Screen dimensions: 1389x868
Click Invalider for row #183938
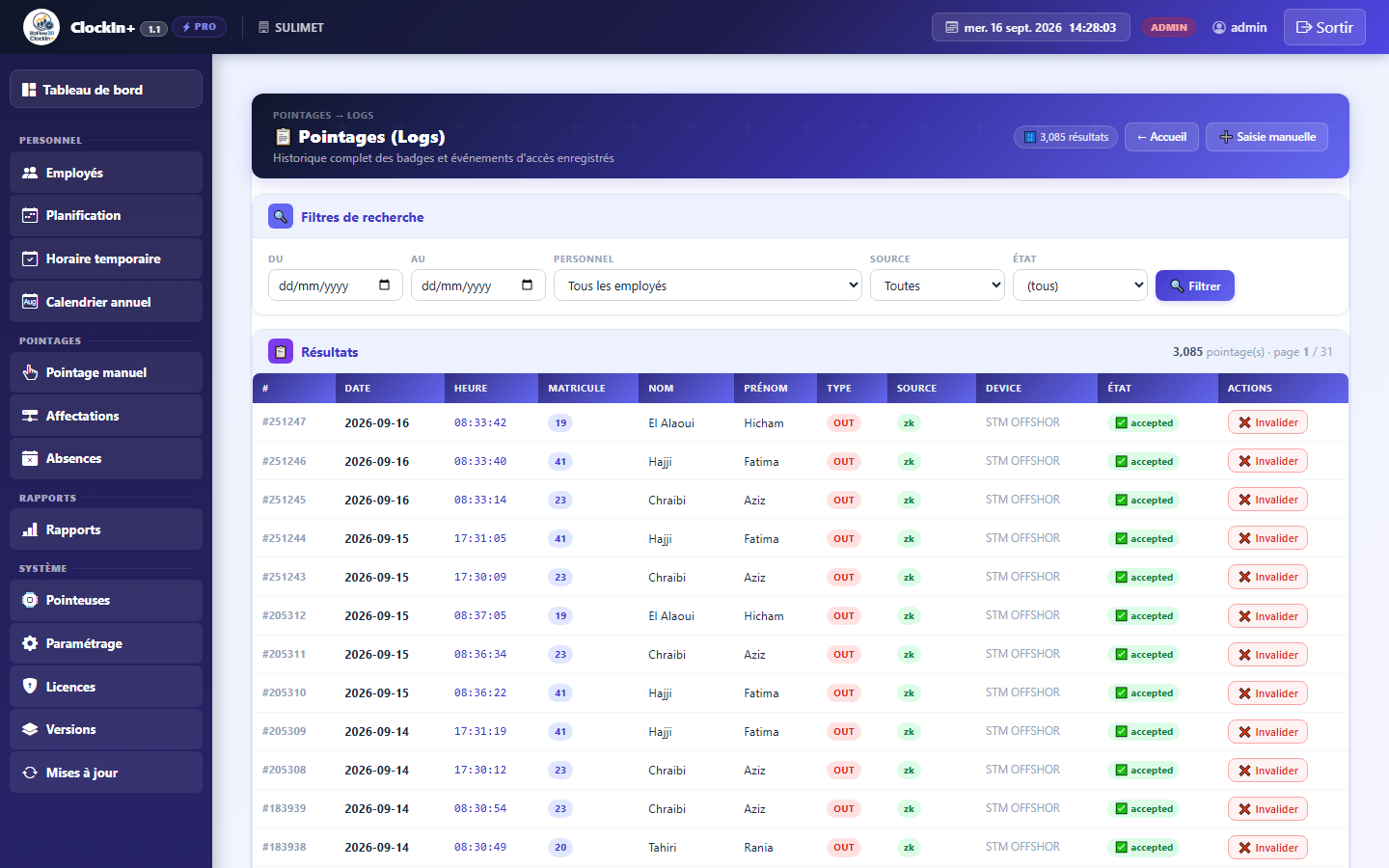1267,847
